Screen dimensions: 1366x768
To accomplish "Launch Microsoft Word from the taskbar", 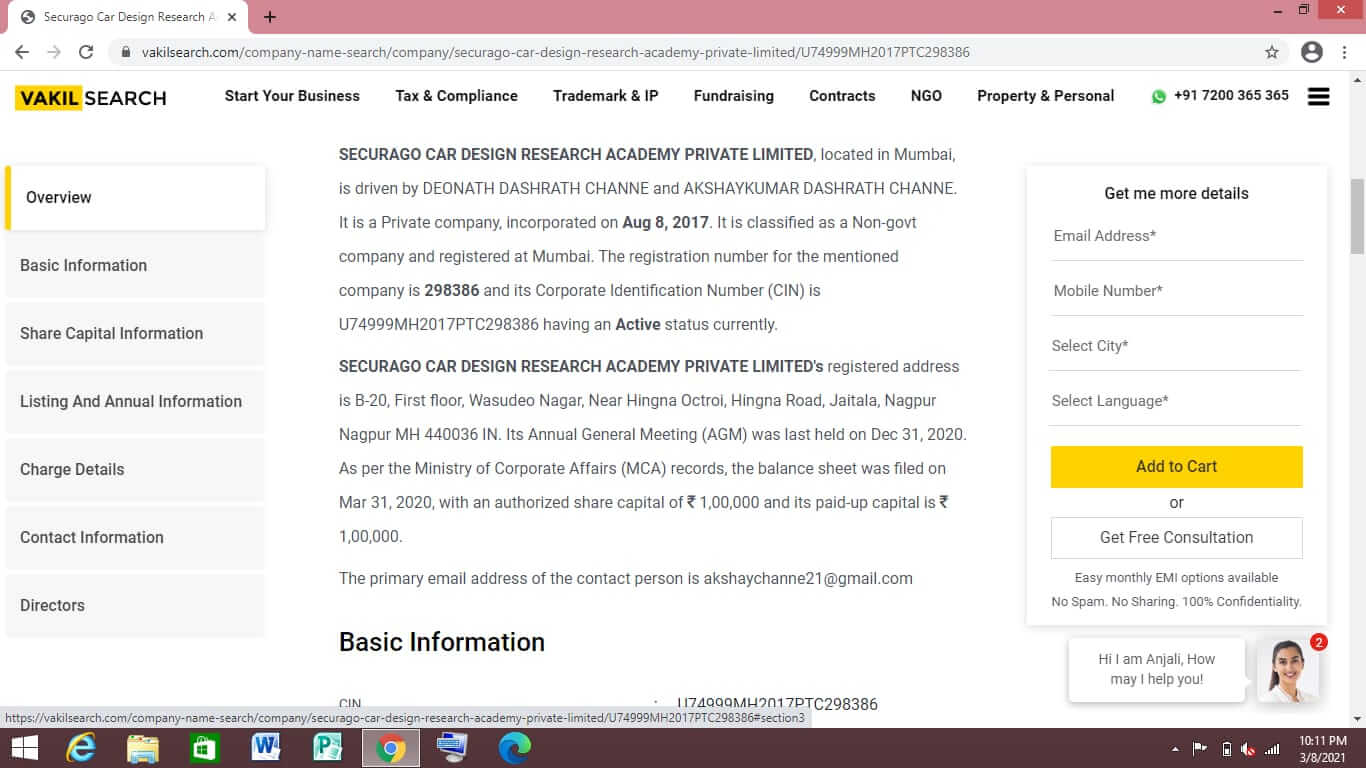I will tap(265, 747).
